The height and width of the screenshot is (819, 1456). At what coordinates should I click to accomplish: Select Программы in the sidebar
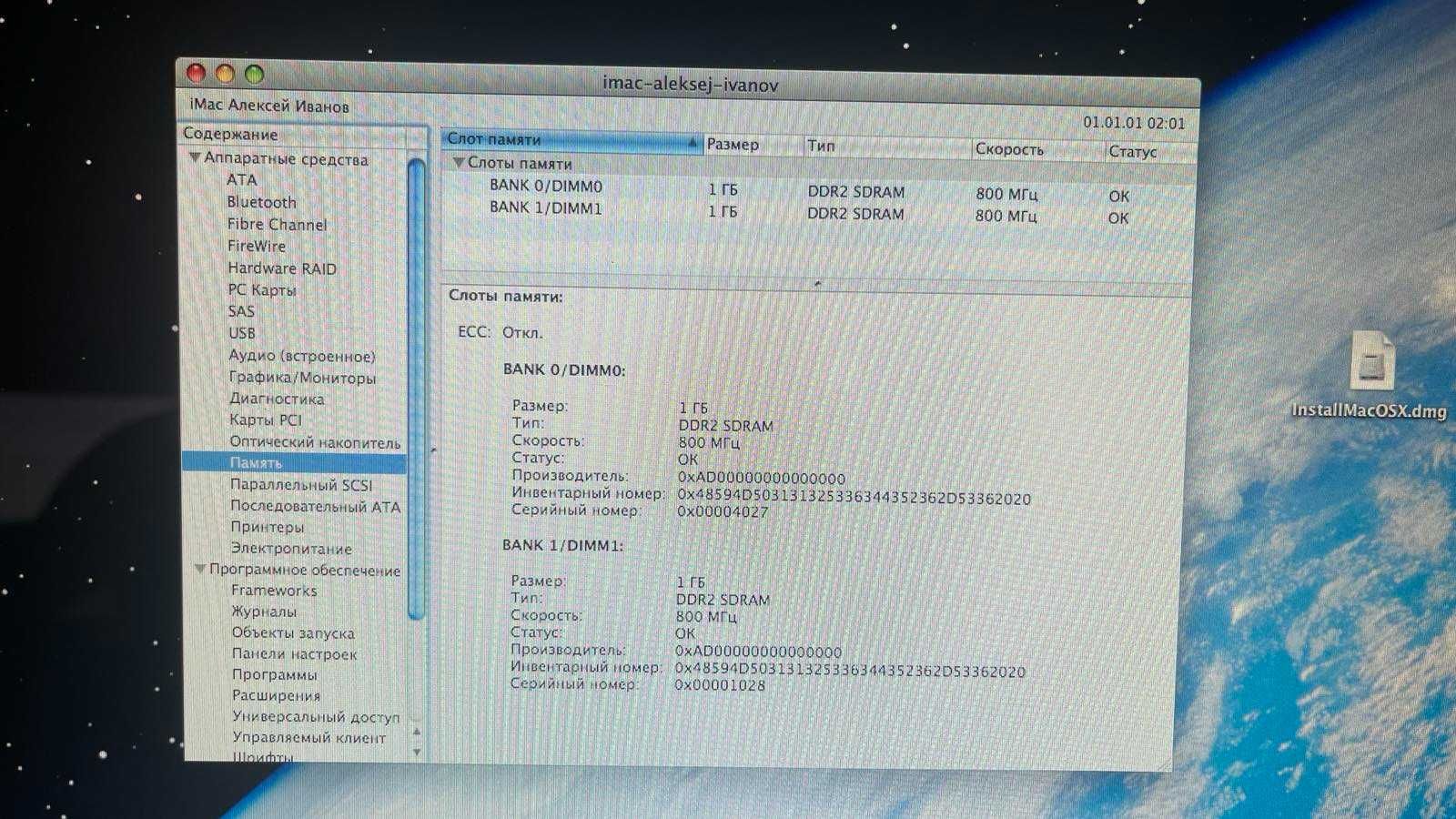tap(275, 674)
